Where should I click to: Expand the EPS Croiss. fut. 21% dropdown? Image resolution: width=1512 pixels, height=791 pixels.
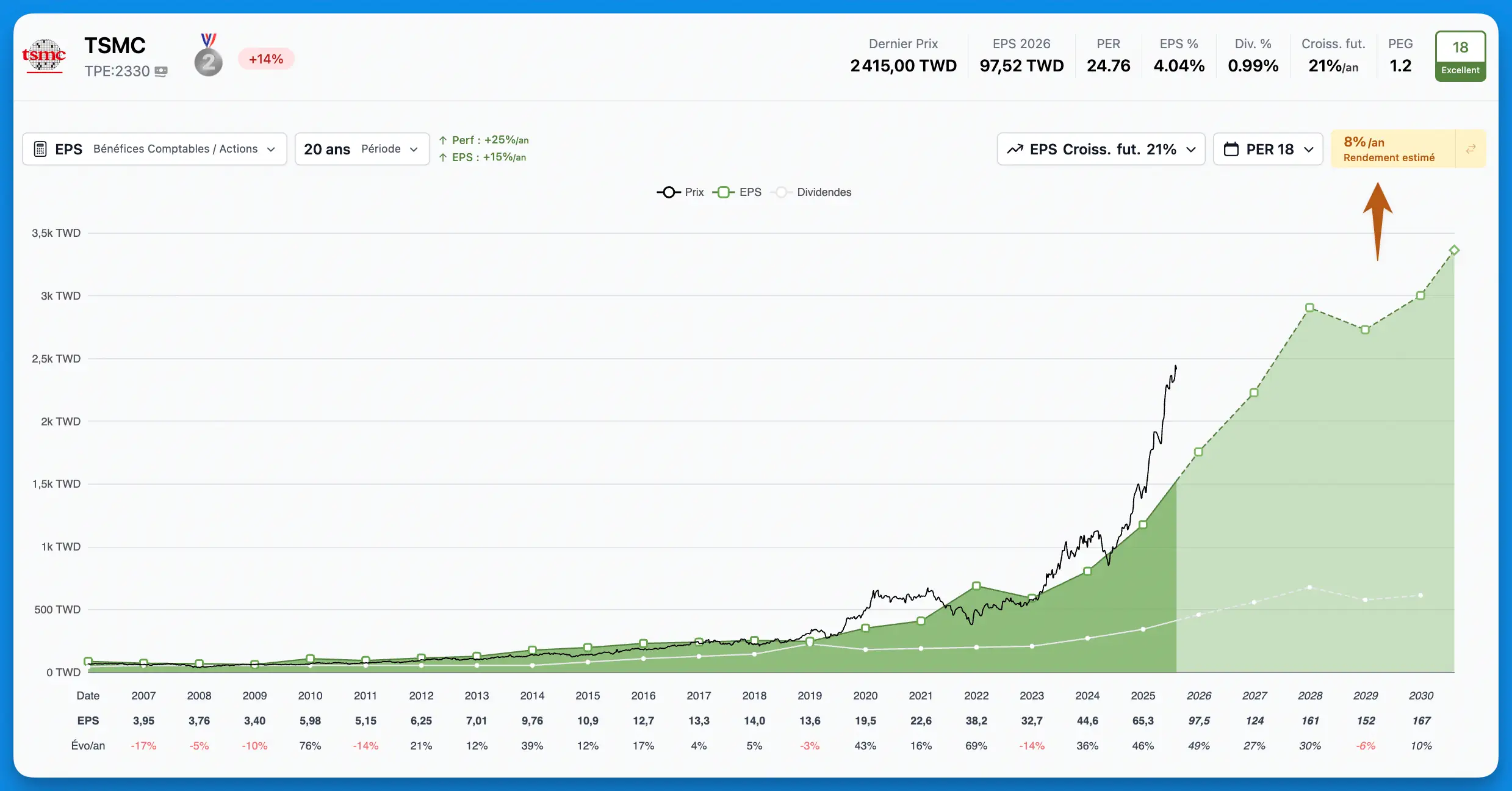(1101, 149)
